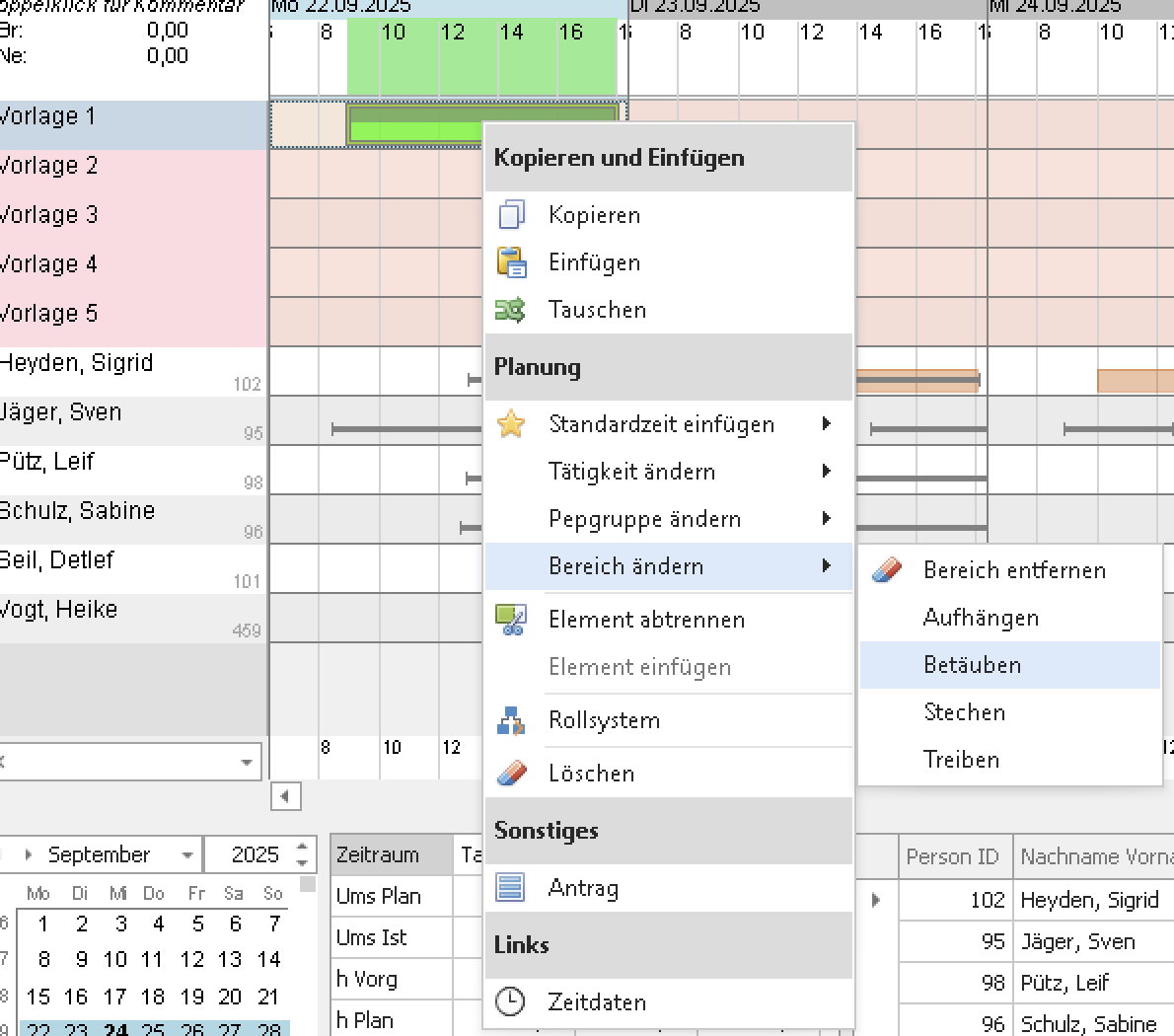Click the star icon for Standardzeit einfügen
Viewport: 1174px width, 1036px height.
[511, 424]
